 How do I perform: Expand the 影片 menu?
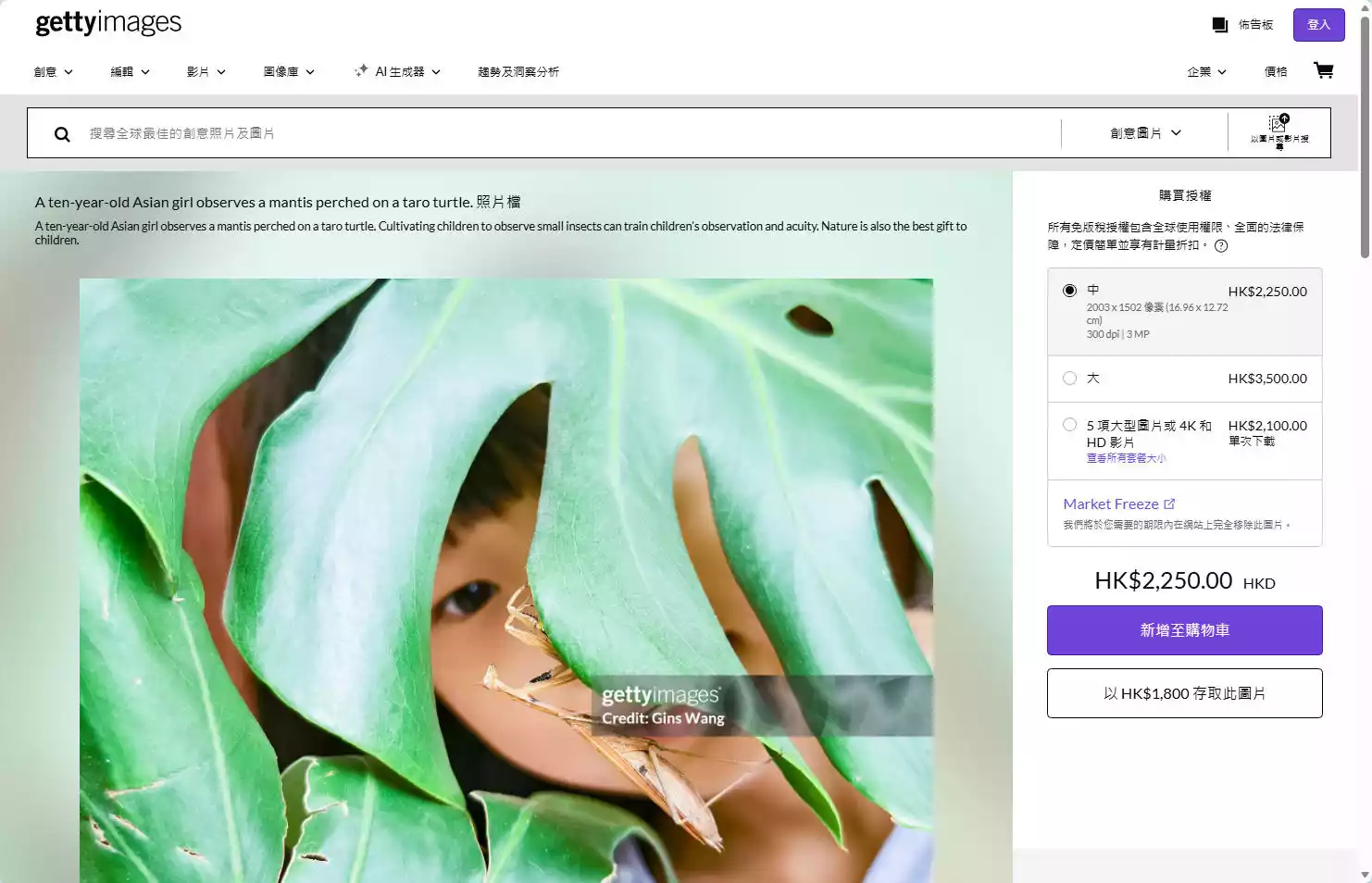point(206,71)
